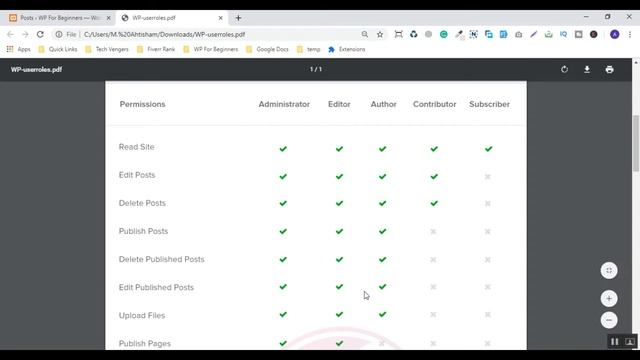Click the vertical scrollbar thumb

636,144
